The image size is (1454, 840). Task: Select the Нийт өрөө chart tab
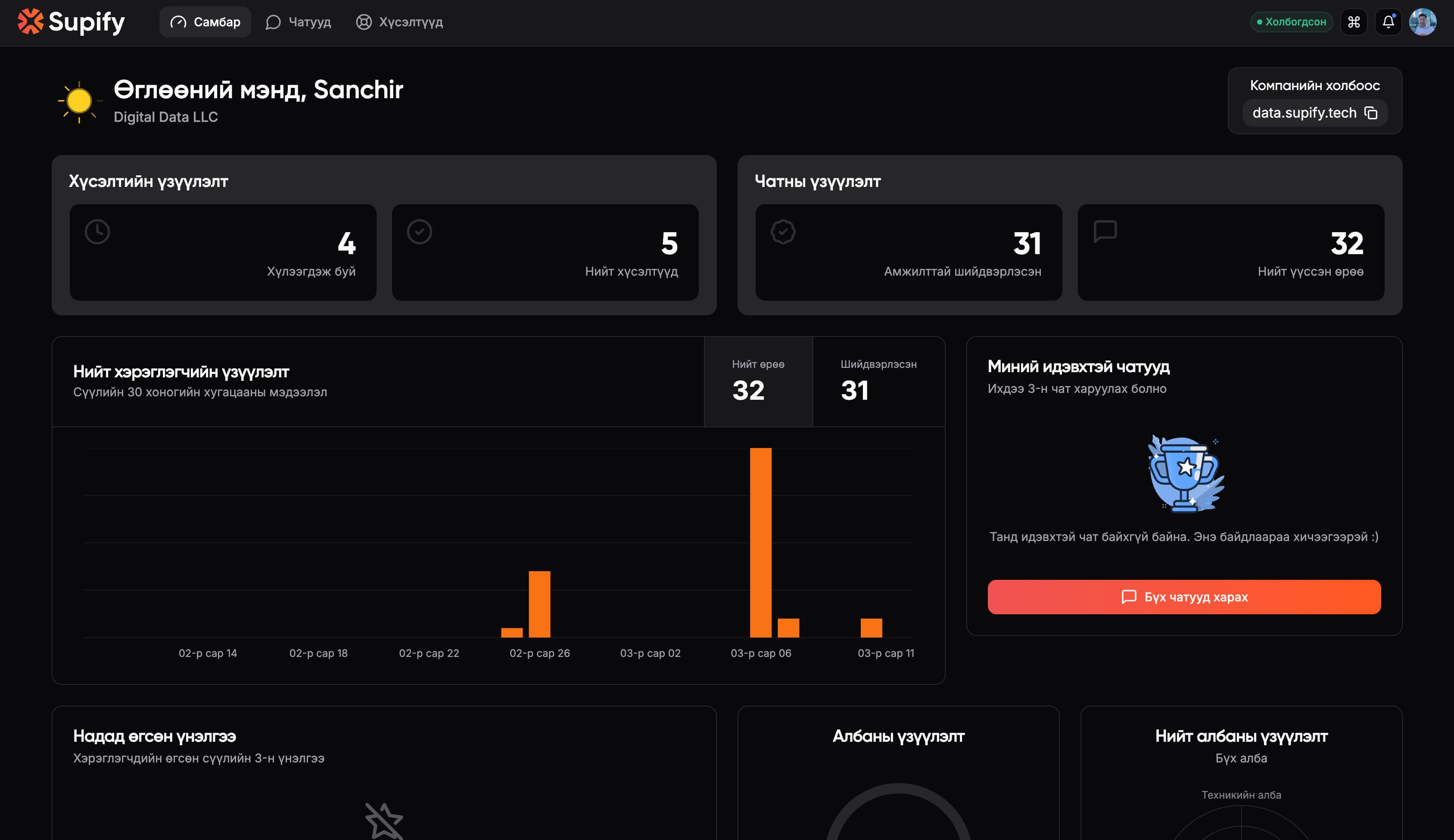click(x=758, y=381)
